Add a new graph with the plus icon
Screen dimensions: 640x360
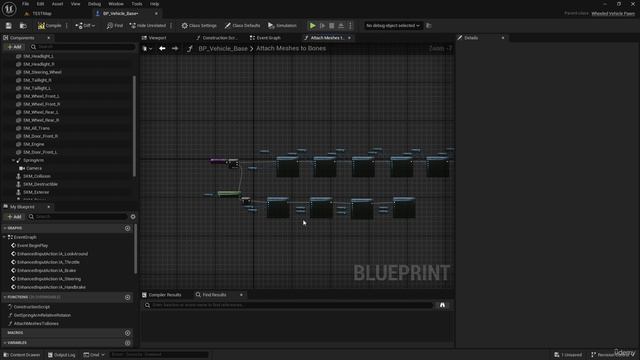[127, 228]
